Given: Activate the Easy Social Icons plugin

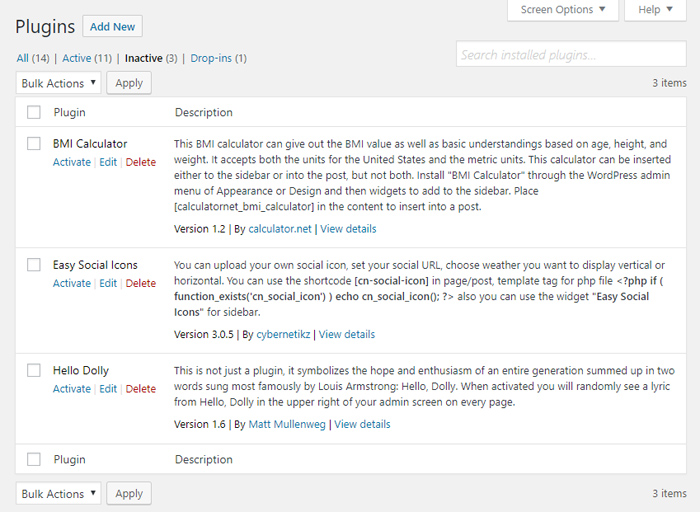Looking at the screenshot, I should pos(71,283).
